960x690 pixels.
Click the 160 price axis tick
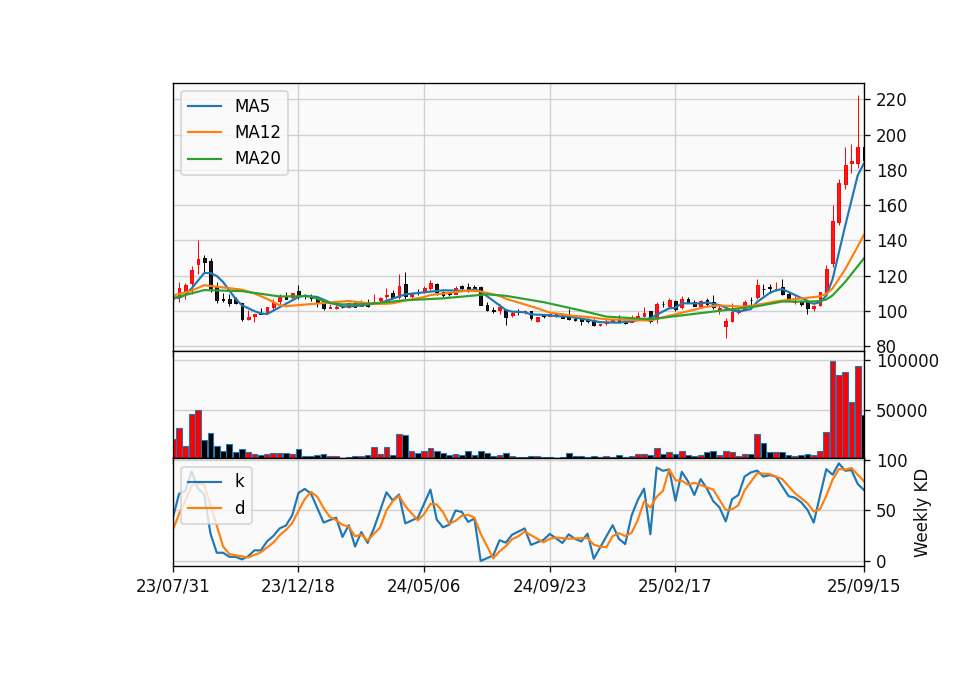(x=891, y=206)
